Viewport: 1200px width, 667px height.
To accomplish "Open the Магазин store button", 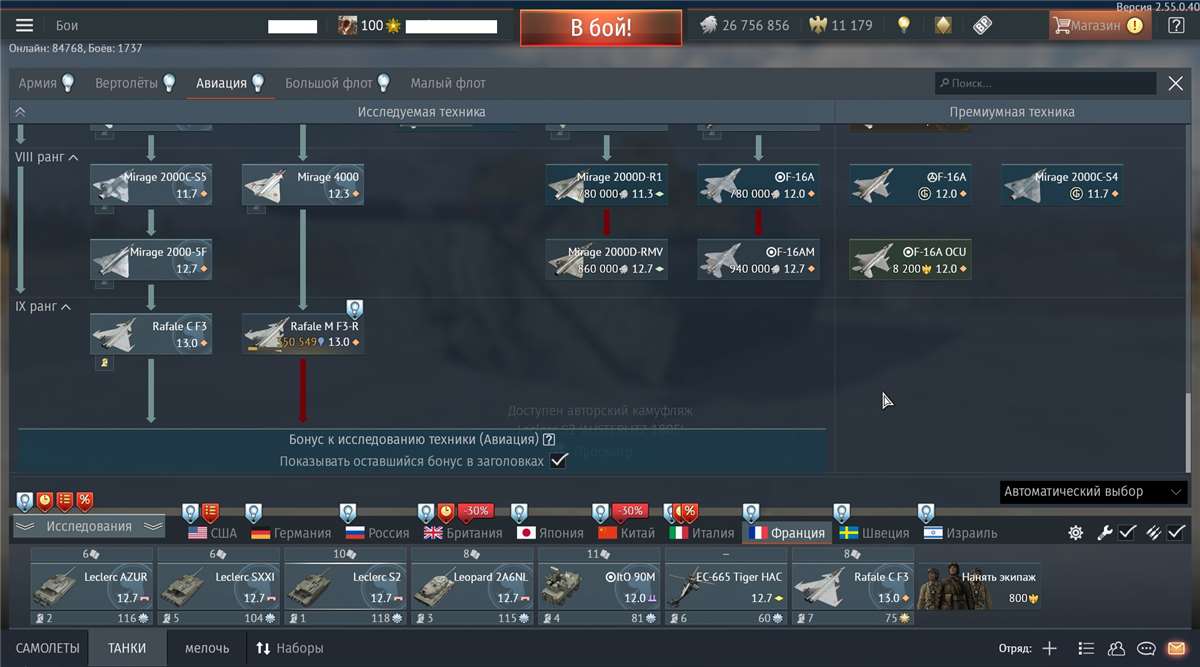I will 1100,25.
